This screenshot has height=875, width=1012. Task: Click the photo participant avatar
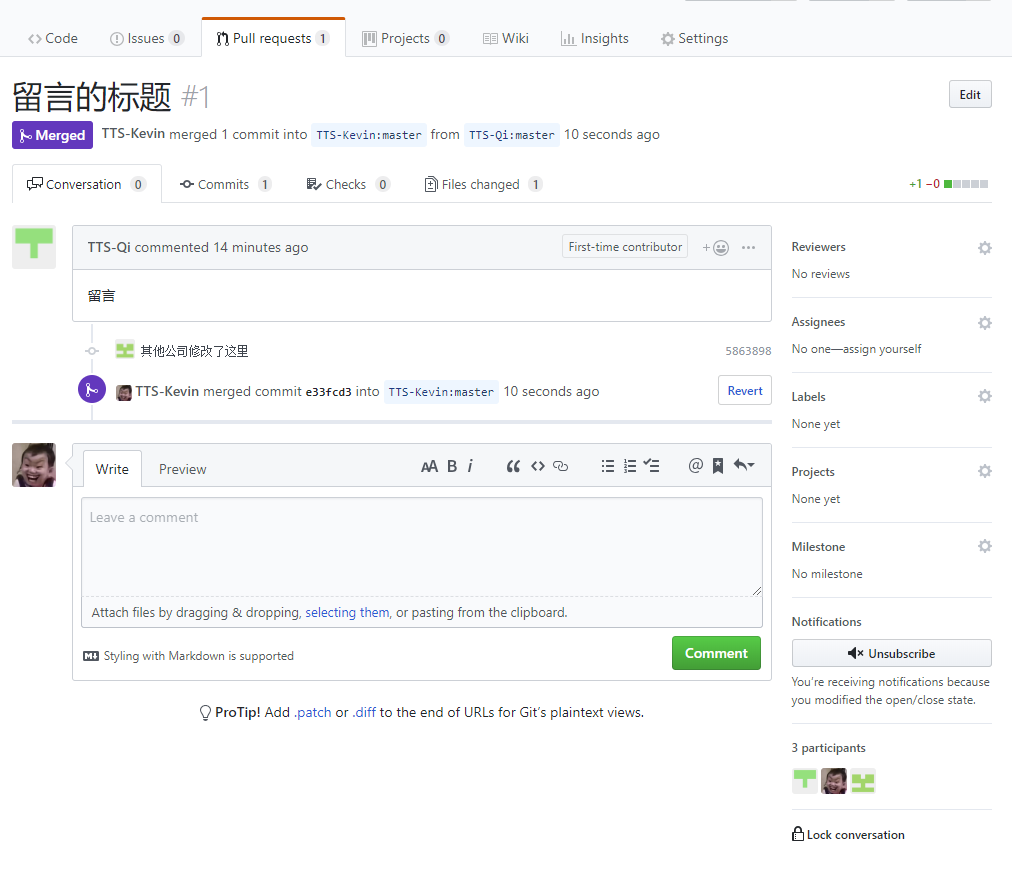(834, 781)
